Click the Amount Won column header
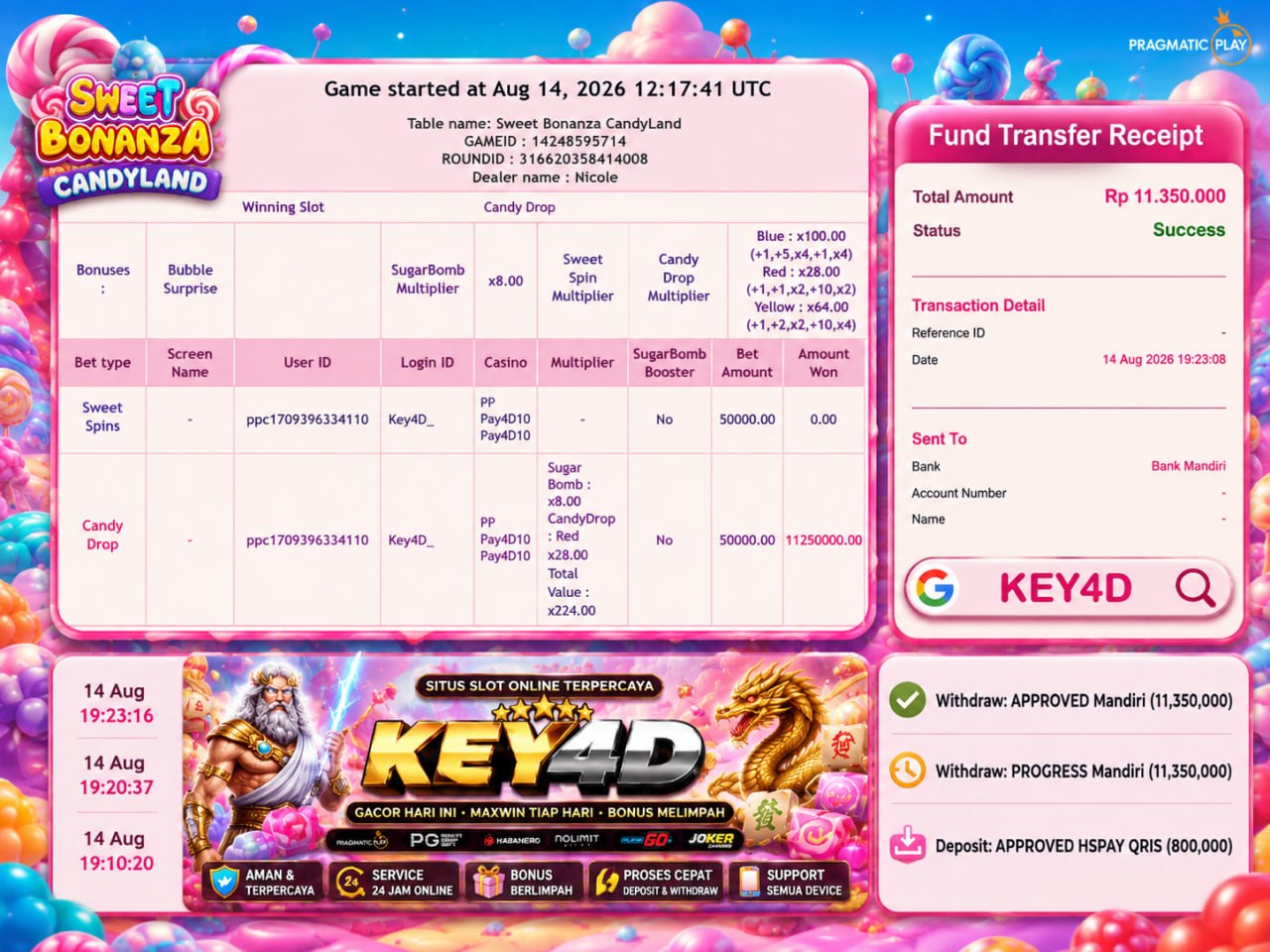This screenshot has width=1270, height=952. pyautogui.click(x=824, y=362)
